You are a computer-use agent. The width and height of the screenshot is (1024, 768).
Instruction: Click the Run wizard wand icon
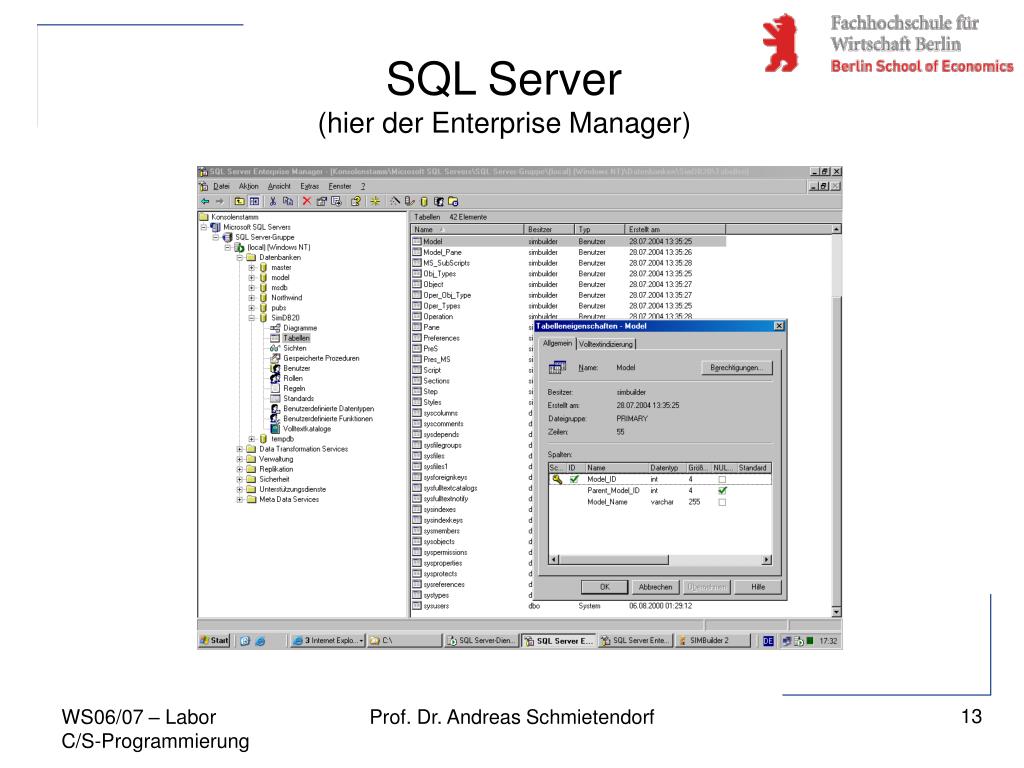395,201
